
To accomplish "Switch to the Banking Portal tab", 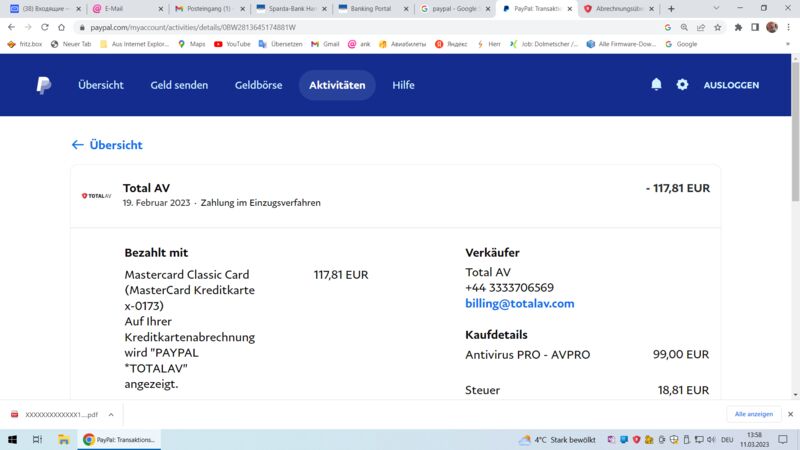I will click(x=372, y=9).
